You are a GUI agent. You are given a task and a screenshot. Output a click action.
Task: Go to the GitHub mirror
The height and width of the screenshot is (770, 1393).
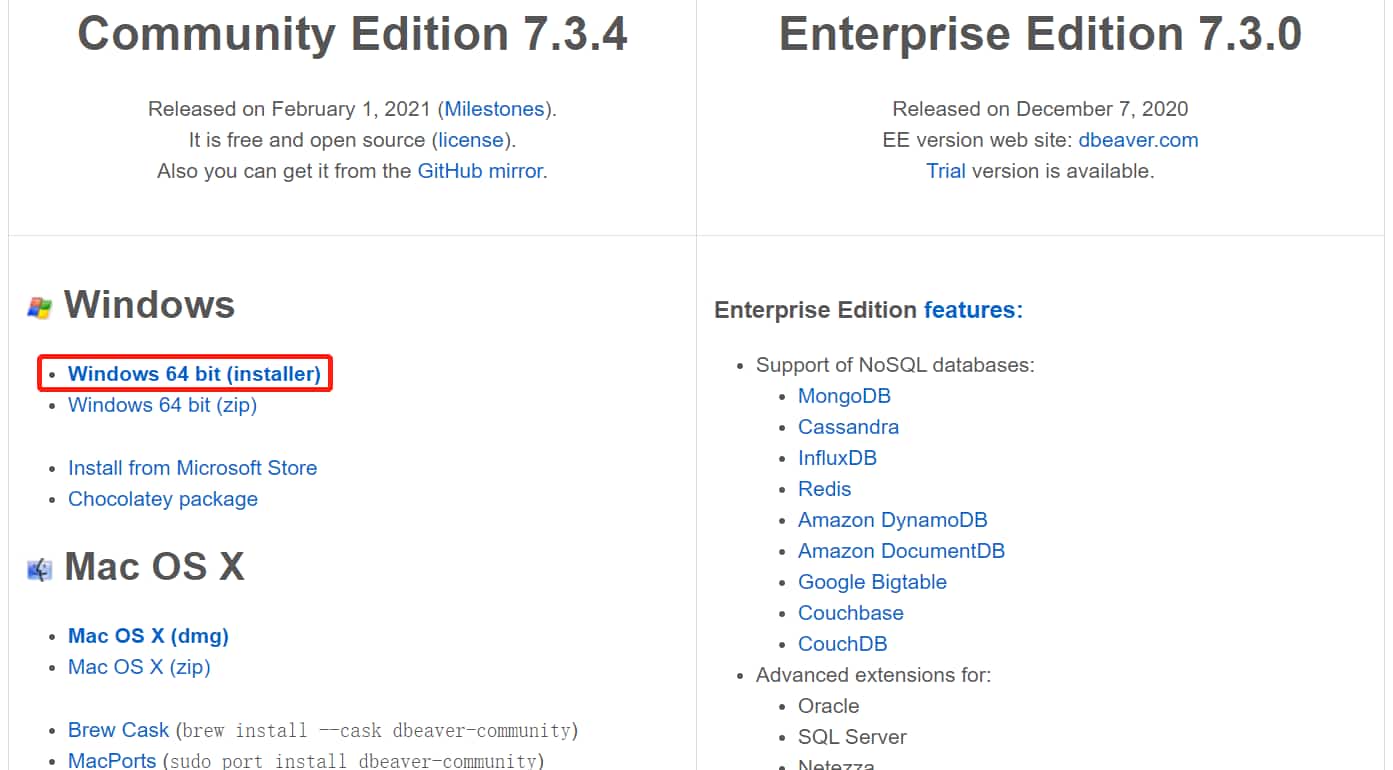pos(480,171)
